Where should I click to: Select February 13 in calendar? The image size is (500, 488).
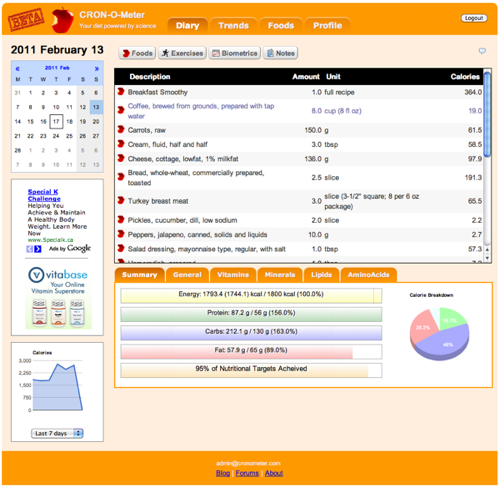tap(96, 107)
